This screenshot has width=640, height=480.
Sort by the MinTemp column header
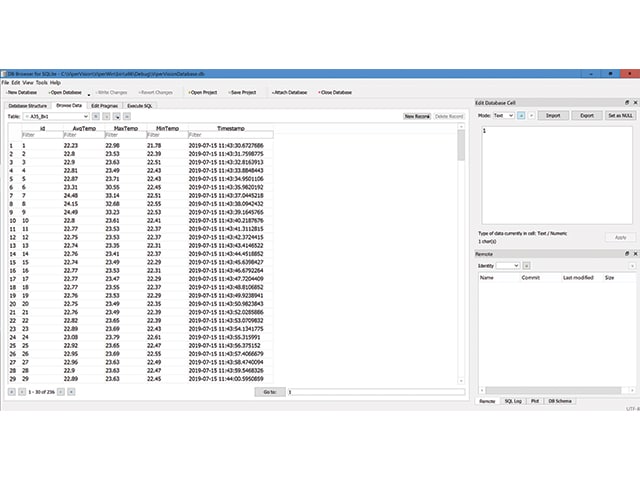coord(167,128)
